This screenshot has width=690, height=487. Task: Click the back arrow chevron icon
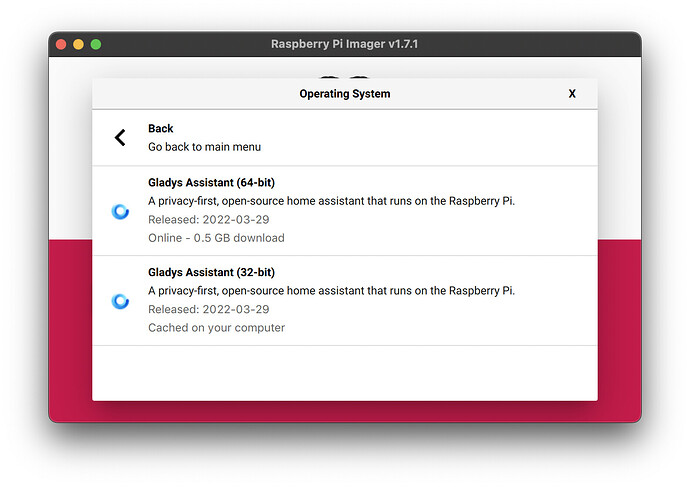(x=120, y=138)
